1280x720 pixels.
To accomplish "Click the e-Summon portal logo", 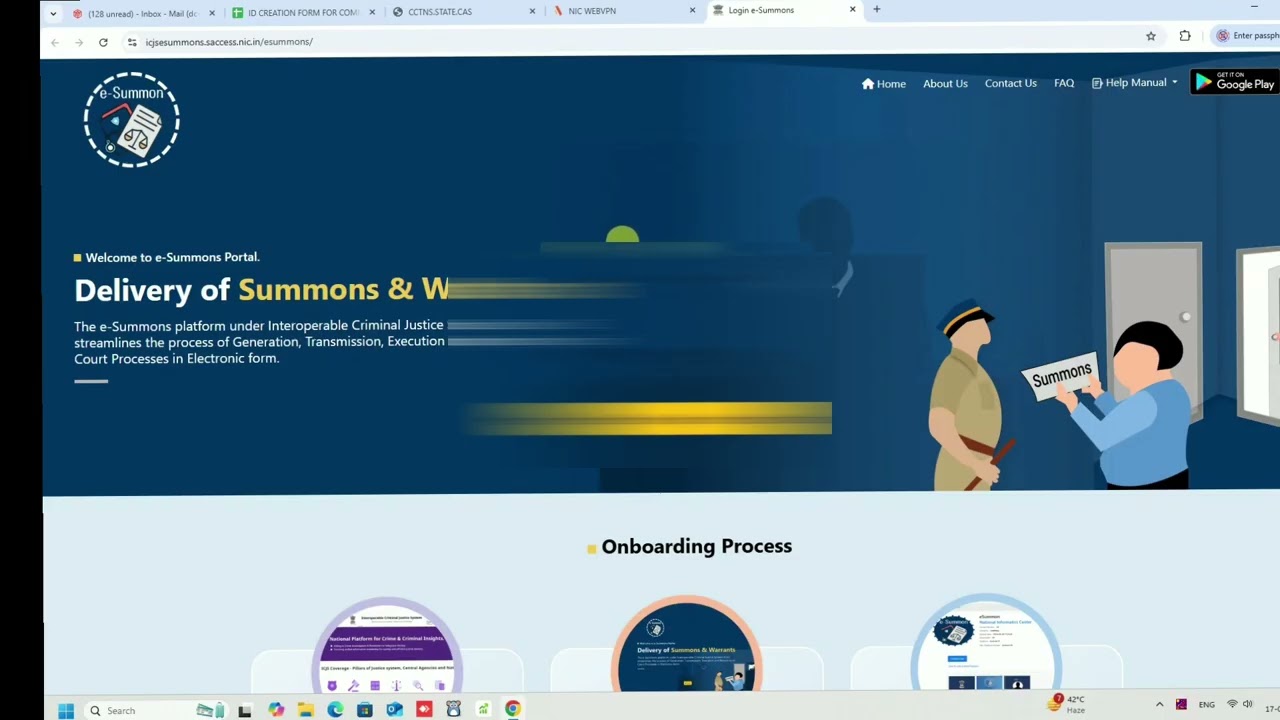I will [x=131, y=120].
